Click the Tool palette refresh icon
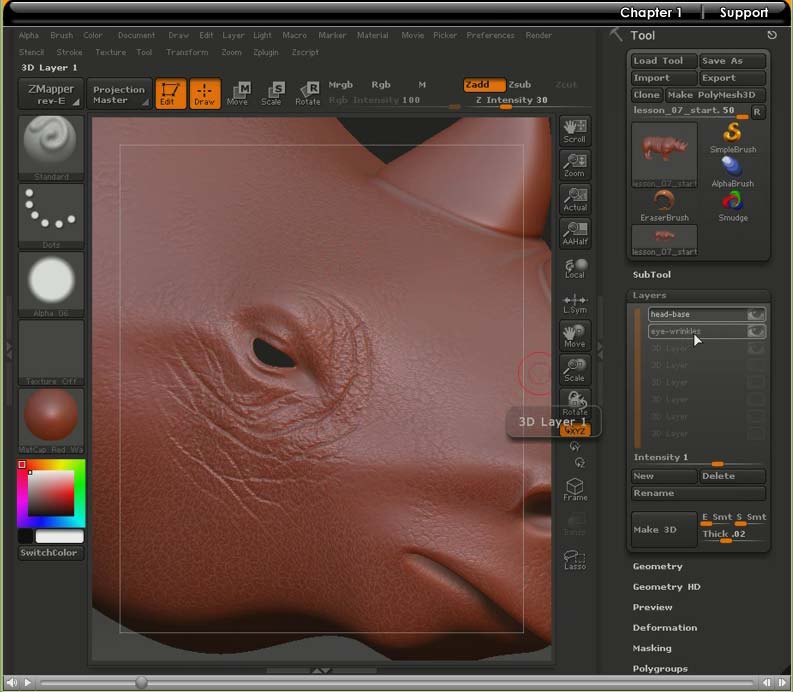 tap(772, 35)
